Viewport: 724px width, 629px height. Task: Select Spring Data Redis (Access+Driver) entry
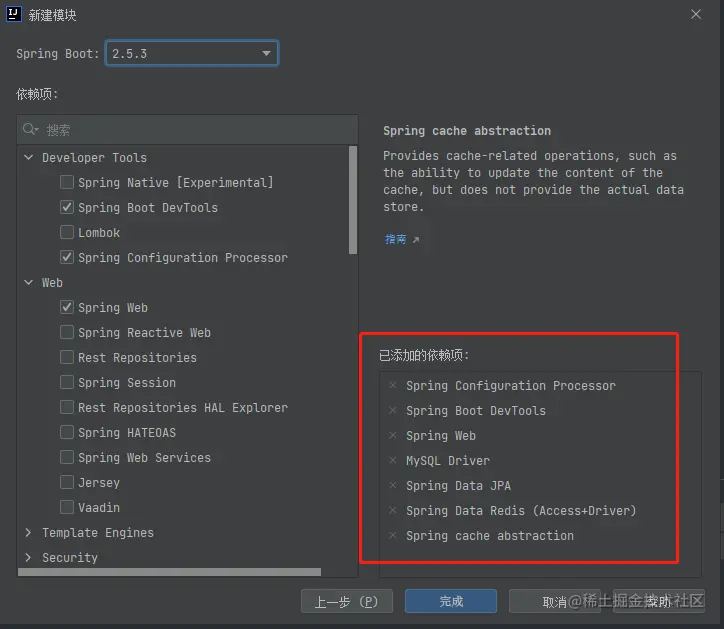click(521, 510)
